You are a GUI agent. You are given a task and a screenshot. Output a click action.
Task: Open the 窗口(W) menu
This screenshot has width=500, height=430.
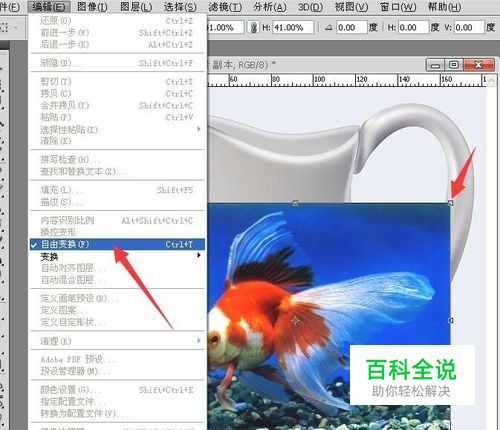[398, 7]
